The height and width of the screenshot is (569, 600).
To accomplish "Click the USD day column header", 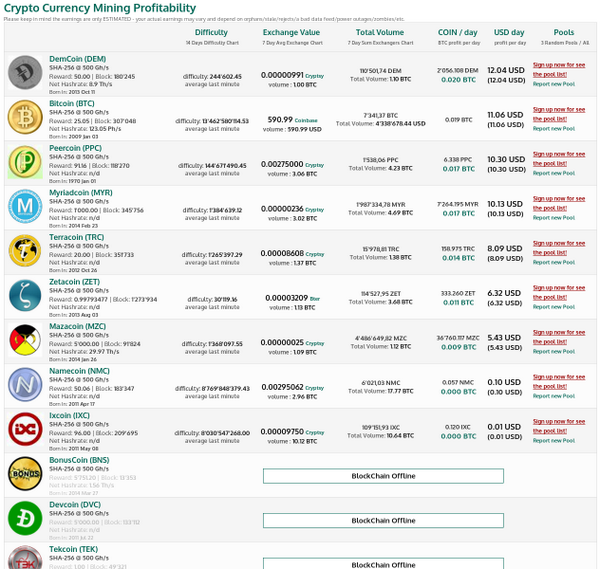I will [509, 33].
